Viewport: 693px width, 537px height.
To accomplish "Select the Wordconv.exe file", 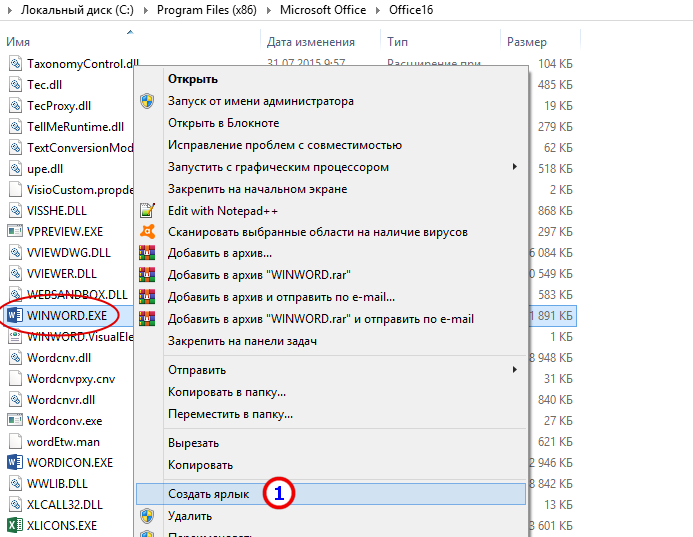I will (x=64, y=421).
